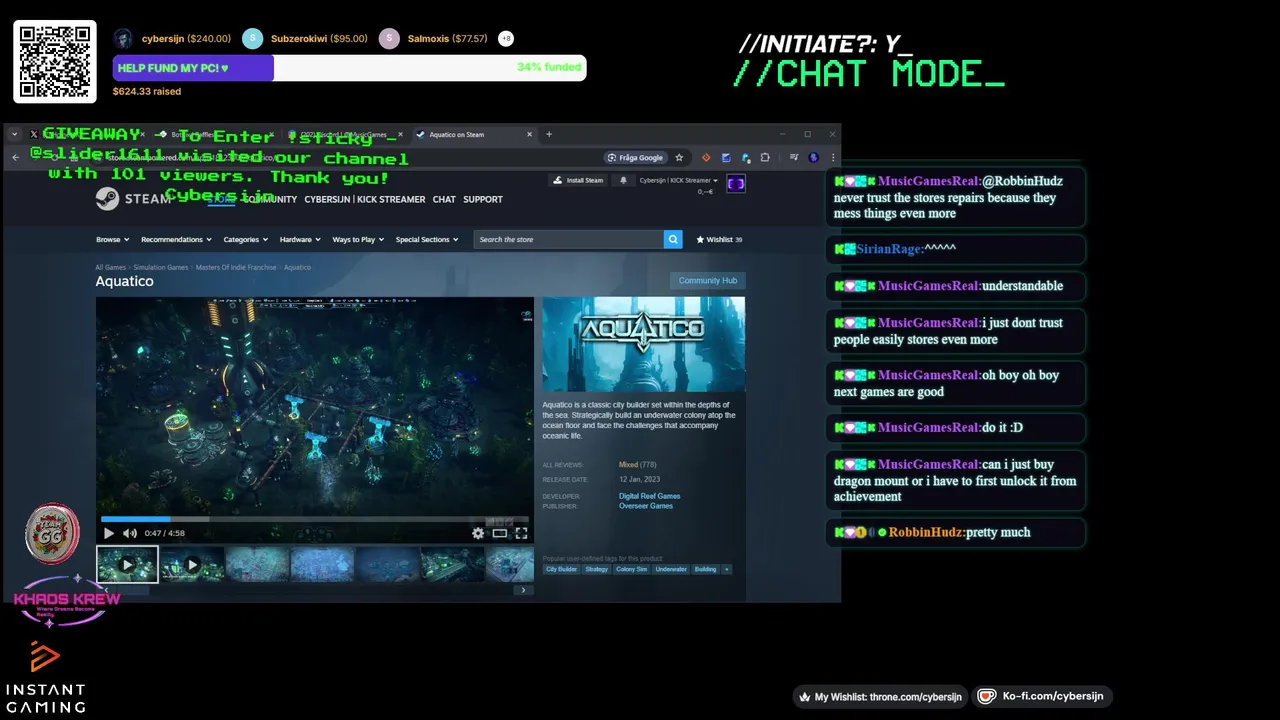Advance the thumbnail strip with the right arrow
Screen dimensions: 1280x720
523,590
